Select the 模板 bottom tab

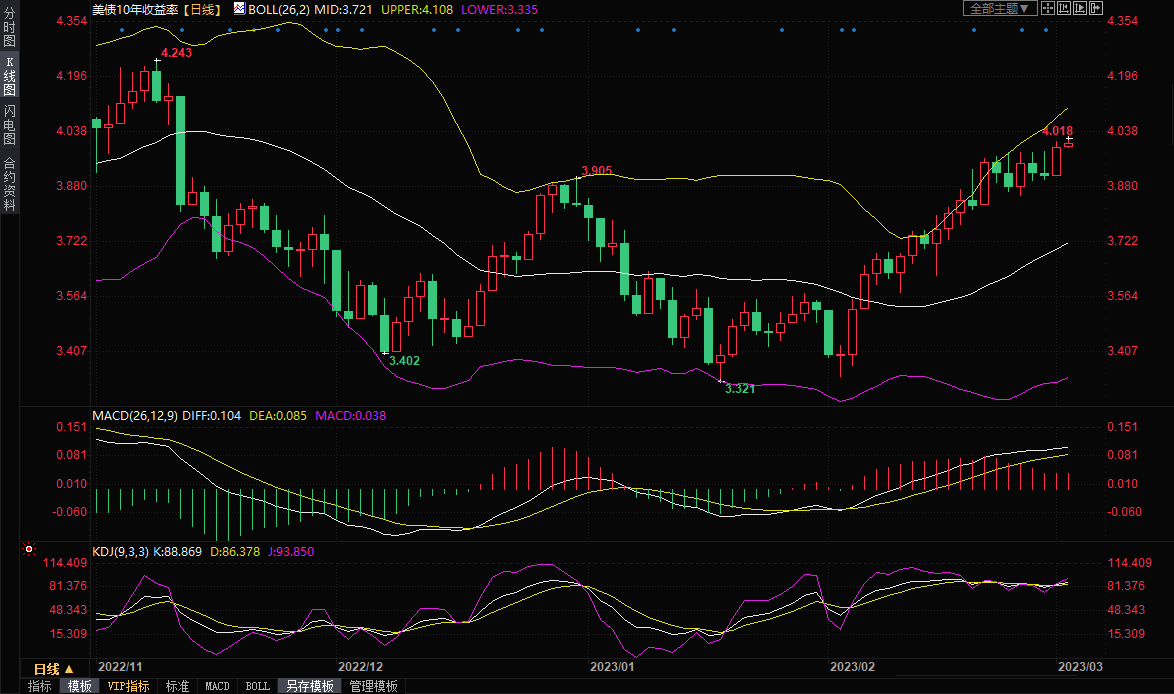click(x=79, y=686)
